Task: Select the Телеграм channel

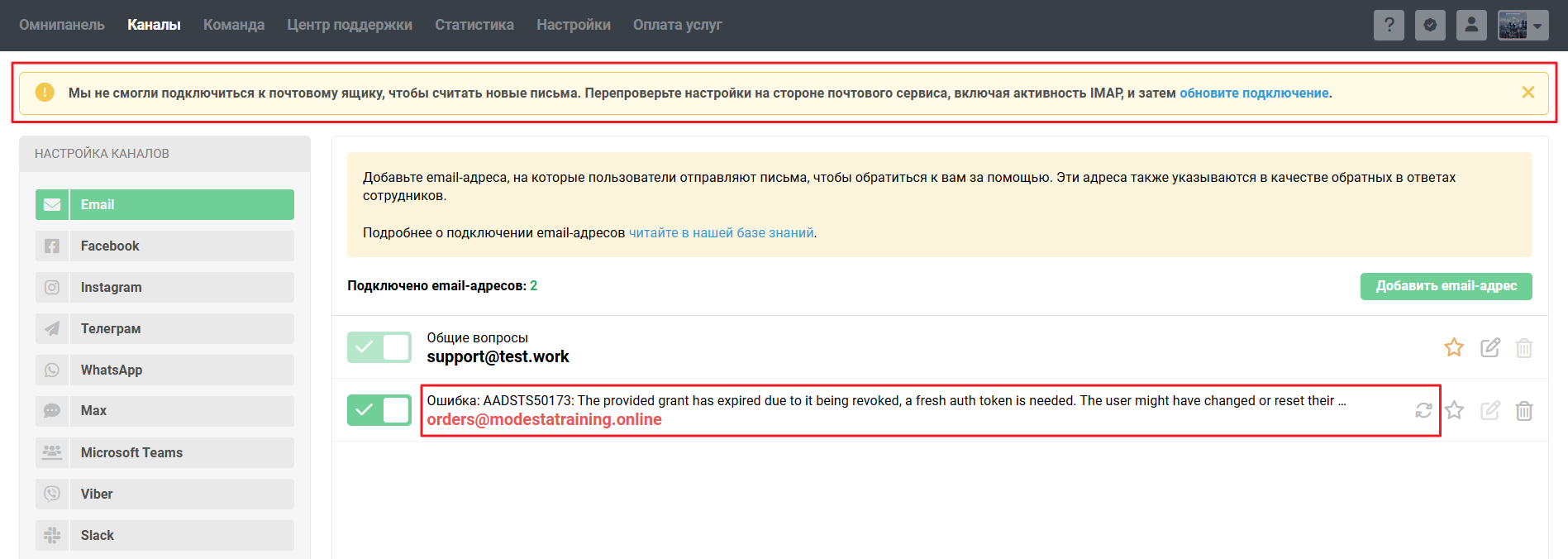Action: 164,328
